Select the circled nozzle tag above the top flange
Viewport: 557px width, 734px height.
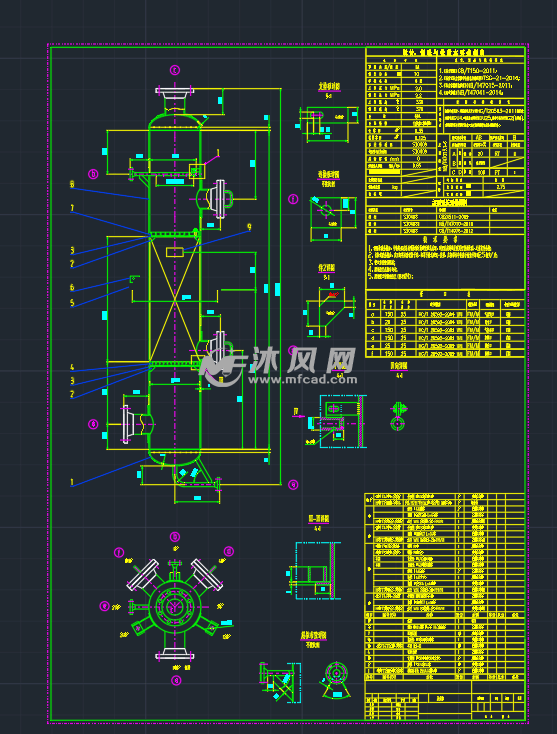pos(174,70)
